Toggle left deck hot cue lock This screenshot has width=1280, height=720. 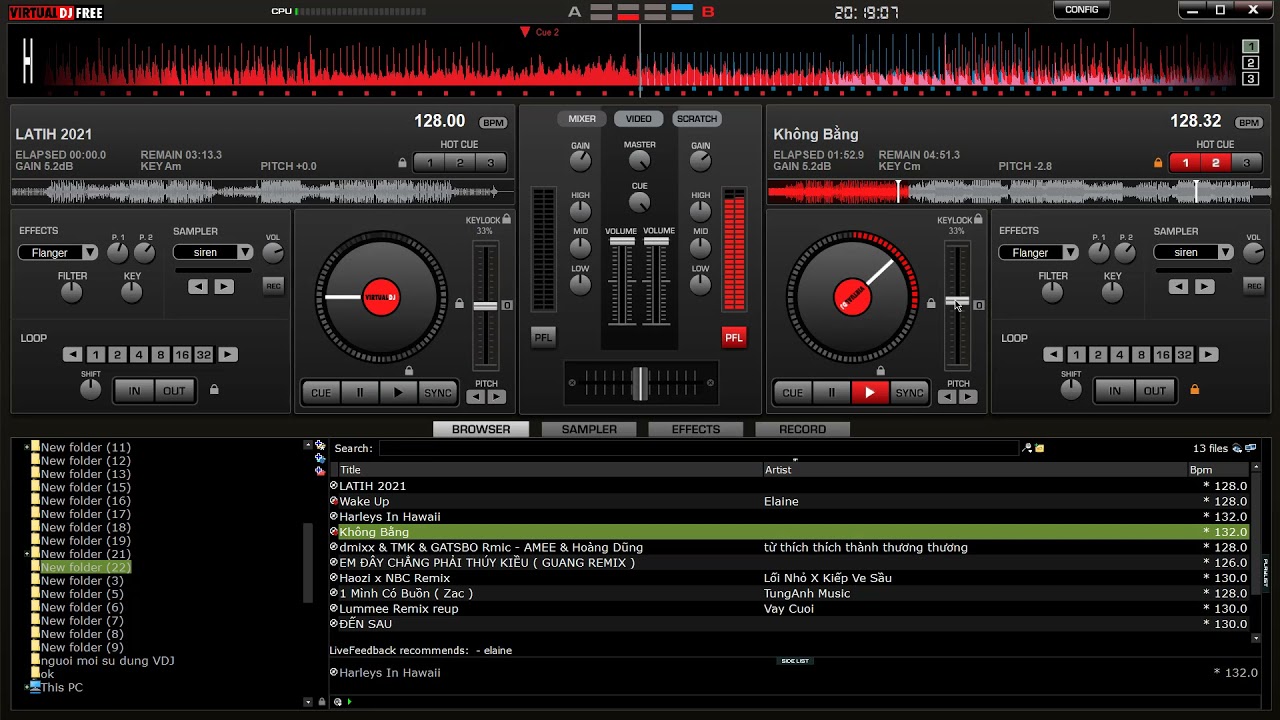click(x=403, y=163)
